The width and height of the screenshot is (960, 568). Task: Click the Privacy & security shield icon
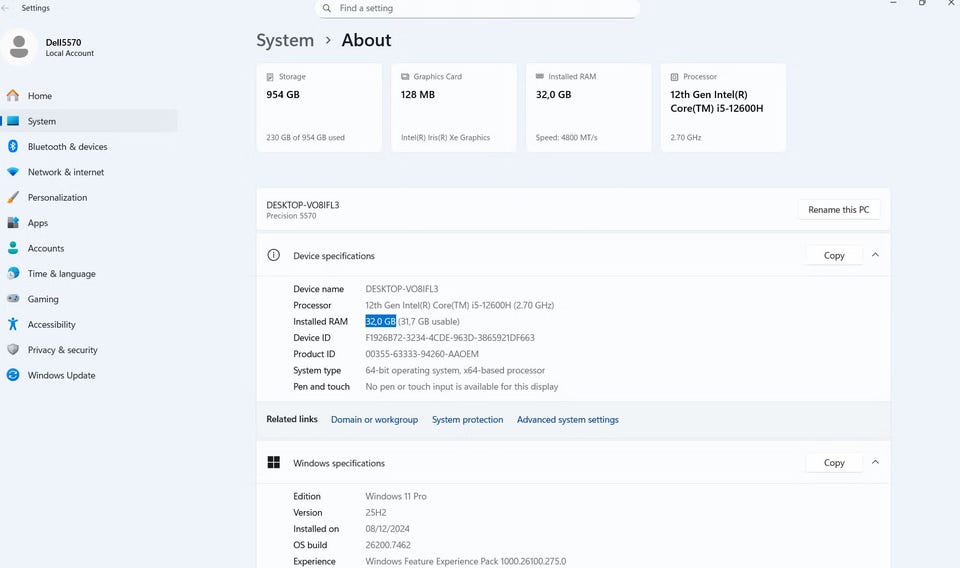pyautogui.click(x=13, y=350)
